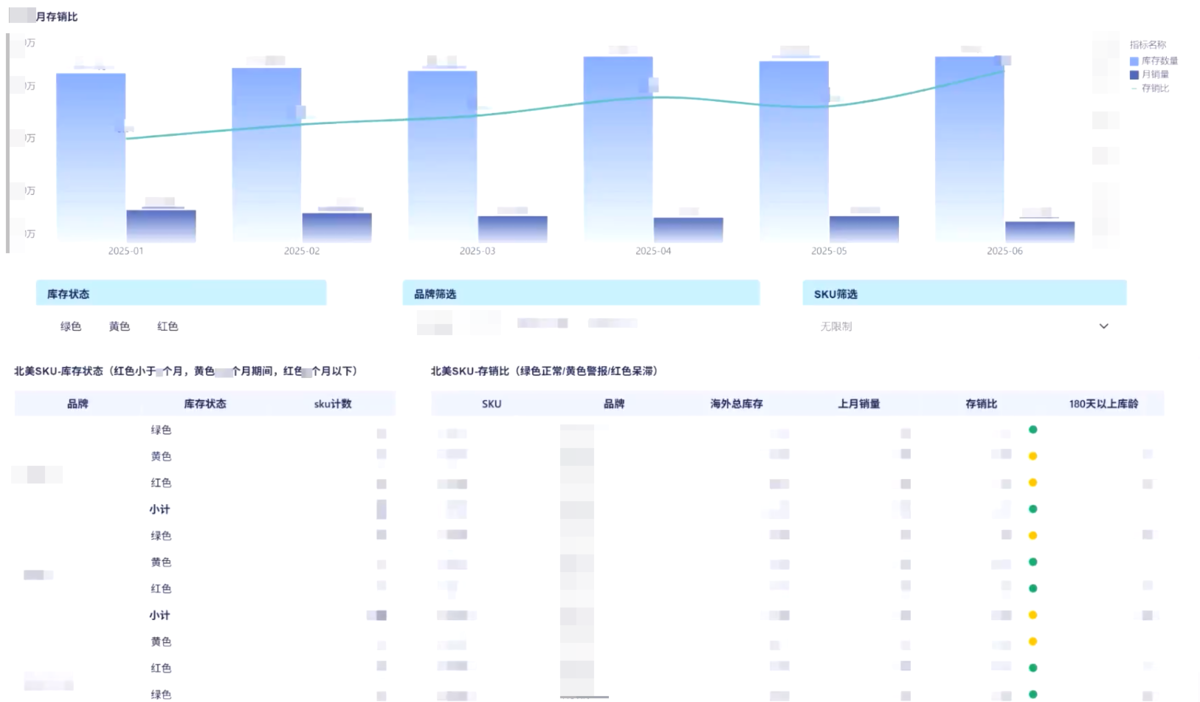Select 黄色 in the 库存状态 filter
1200x702 pixels.
[120, 326]
